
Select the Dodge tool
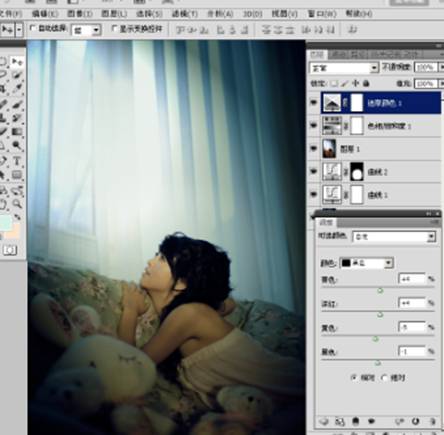17,146
